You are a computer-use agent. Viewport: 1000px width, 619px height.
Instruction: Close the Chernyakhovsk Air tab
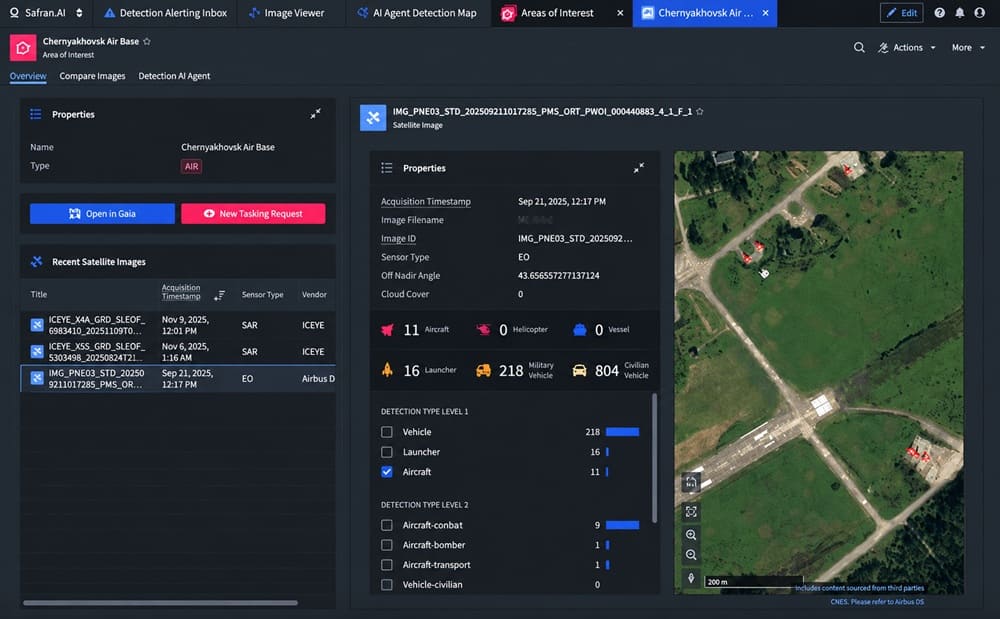click(765, 13)
